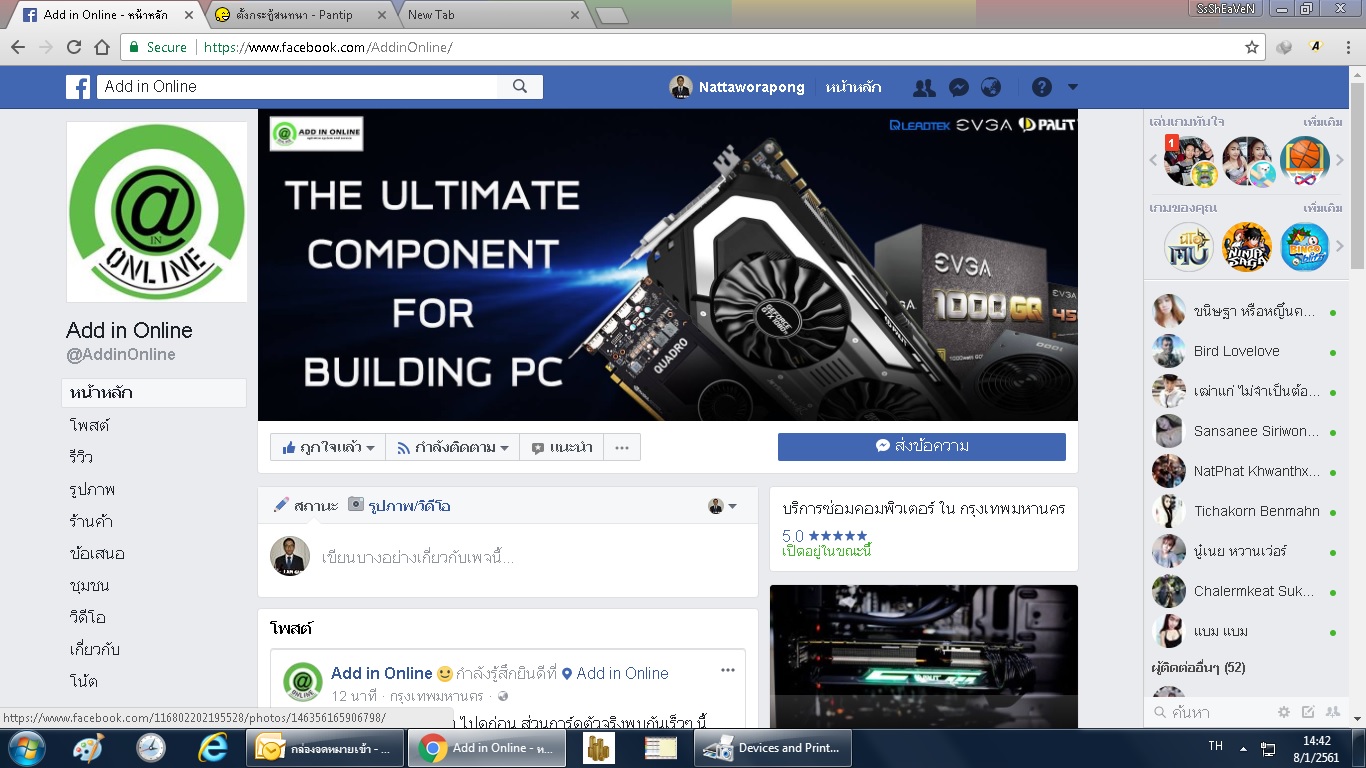Open the quick help question icon
Image resolution: width=1366 pixels, height=768 pixels.
point(1042,87)
